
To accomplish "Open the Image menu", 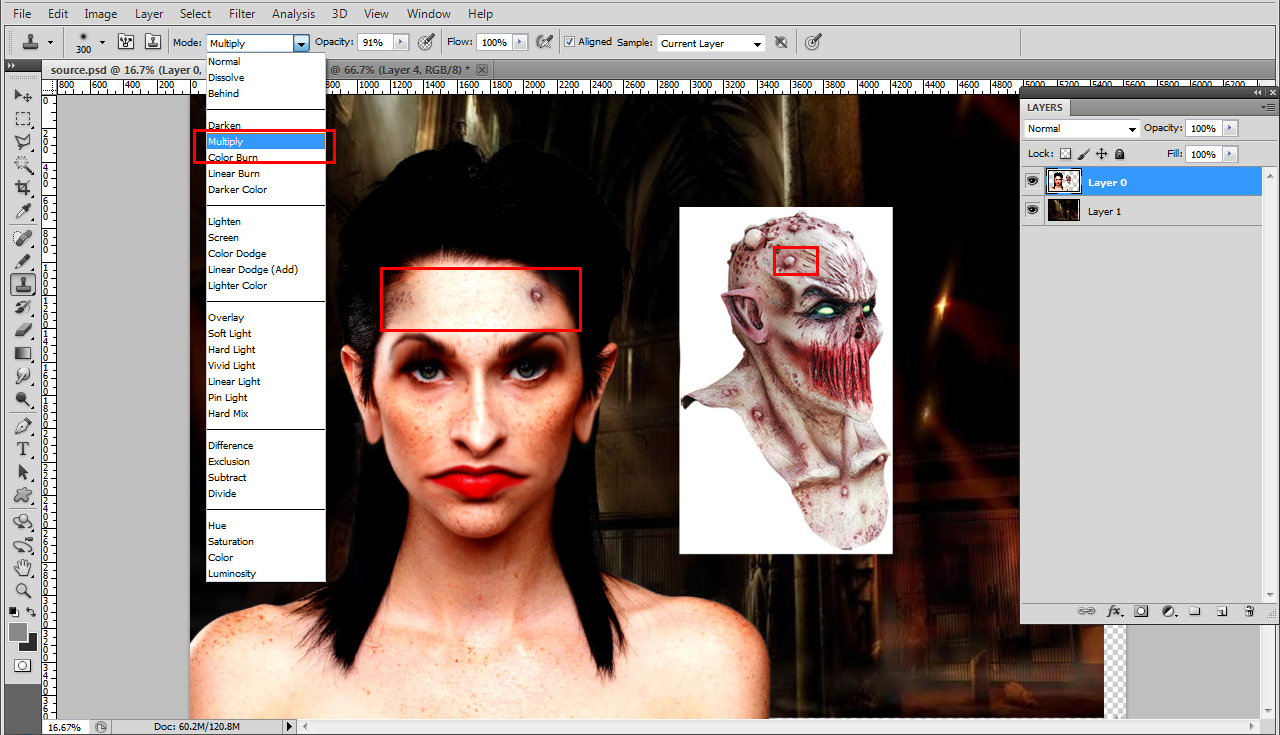I will (x=100, y=14).
